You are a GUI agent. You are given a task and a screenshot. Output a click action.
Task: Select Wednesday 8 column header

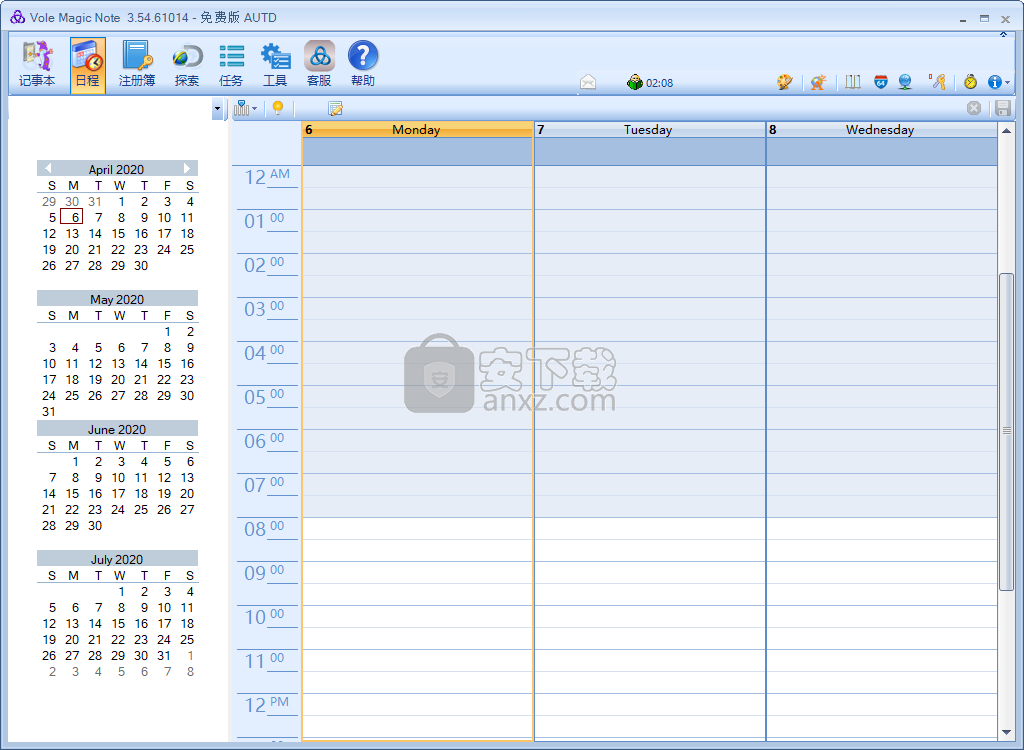(x=882, y=129)
